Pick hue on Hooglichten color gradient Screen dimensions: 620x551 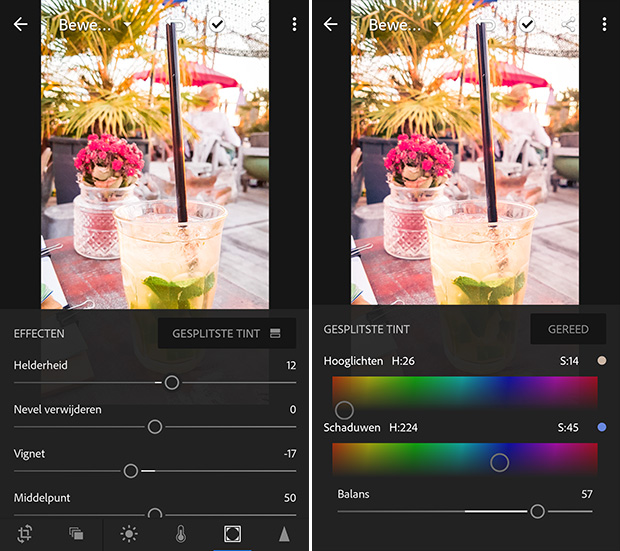(x=465, y=392)
